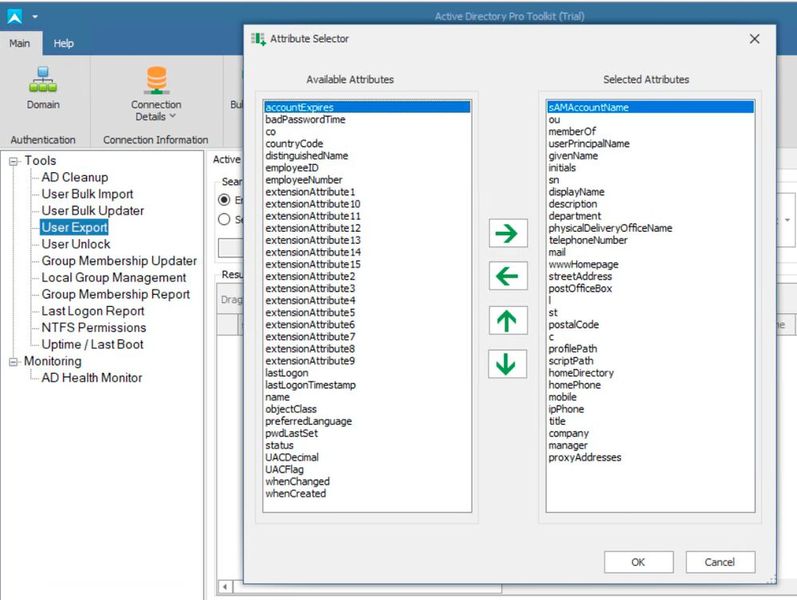Select objectClass attribute
797x600 pixels.
pos(291,409)
